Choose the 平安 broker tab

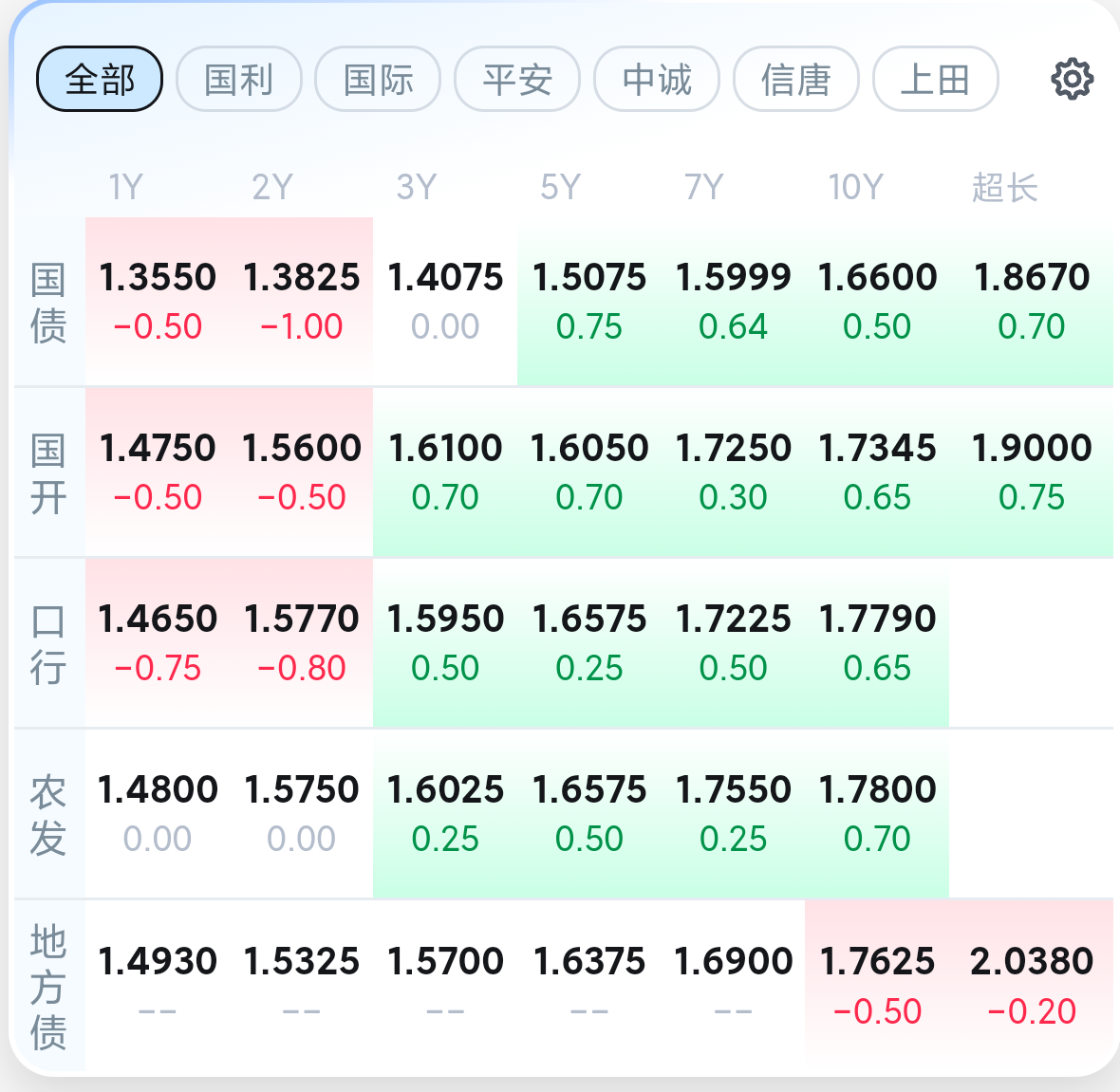(x=517, y=80)
